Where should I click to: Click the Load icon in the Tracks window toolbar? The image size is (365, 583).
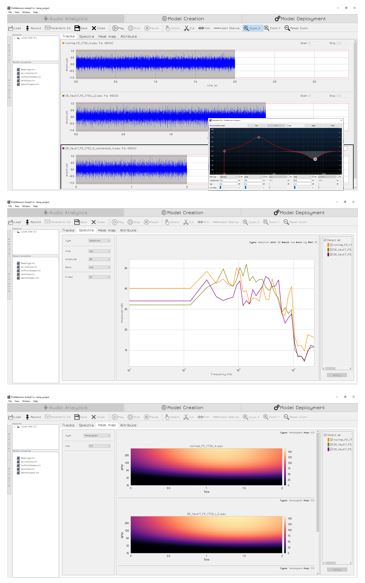coord(11,28)
